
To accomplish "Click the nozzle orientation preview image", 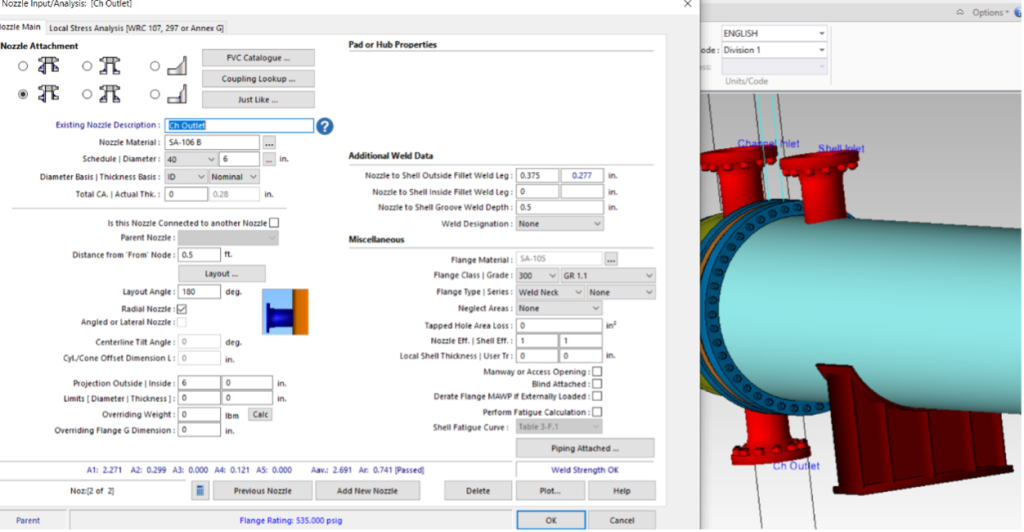I will (285, 312).
